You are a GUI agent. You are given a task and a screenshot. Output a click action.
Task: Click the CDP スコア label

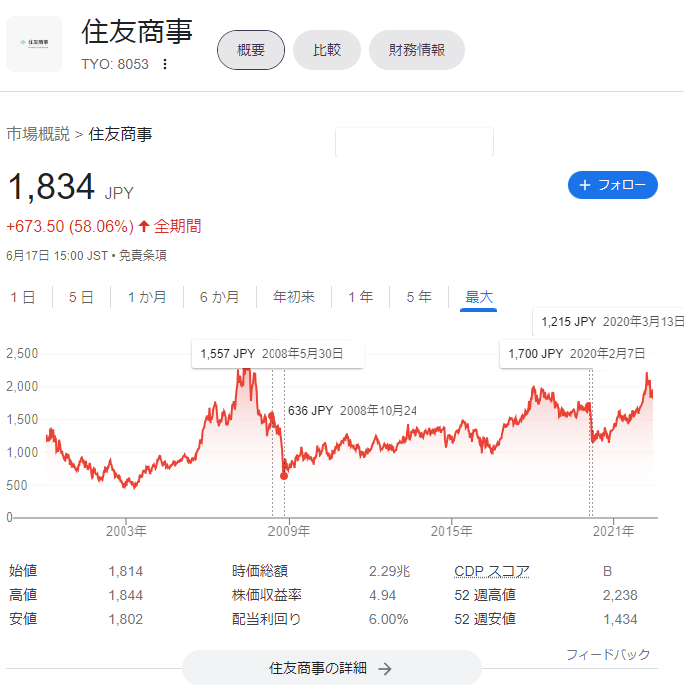pyautogui.click(x=491, y=571)
